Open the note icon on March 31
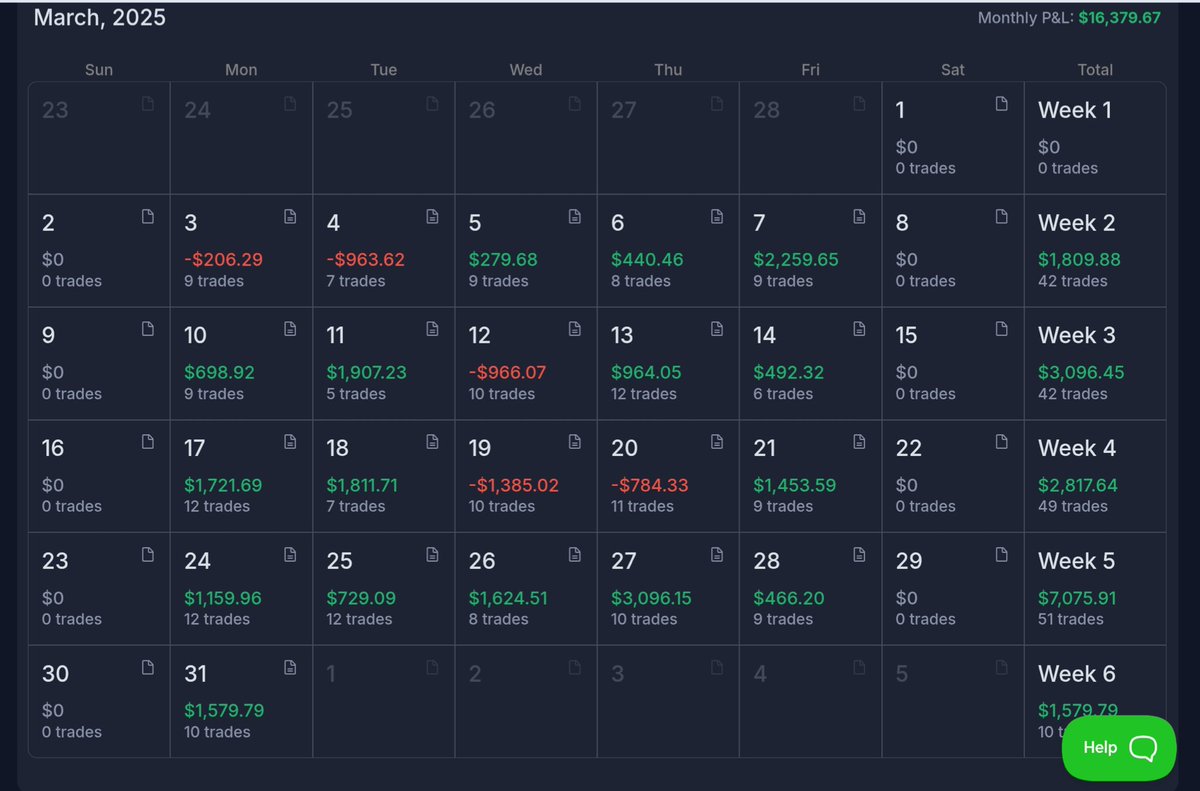The width and height of the screenshot is (1200, 791). point(290,667)
